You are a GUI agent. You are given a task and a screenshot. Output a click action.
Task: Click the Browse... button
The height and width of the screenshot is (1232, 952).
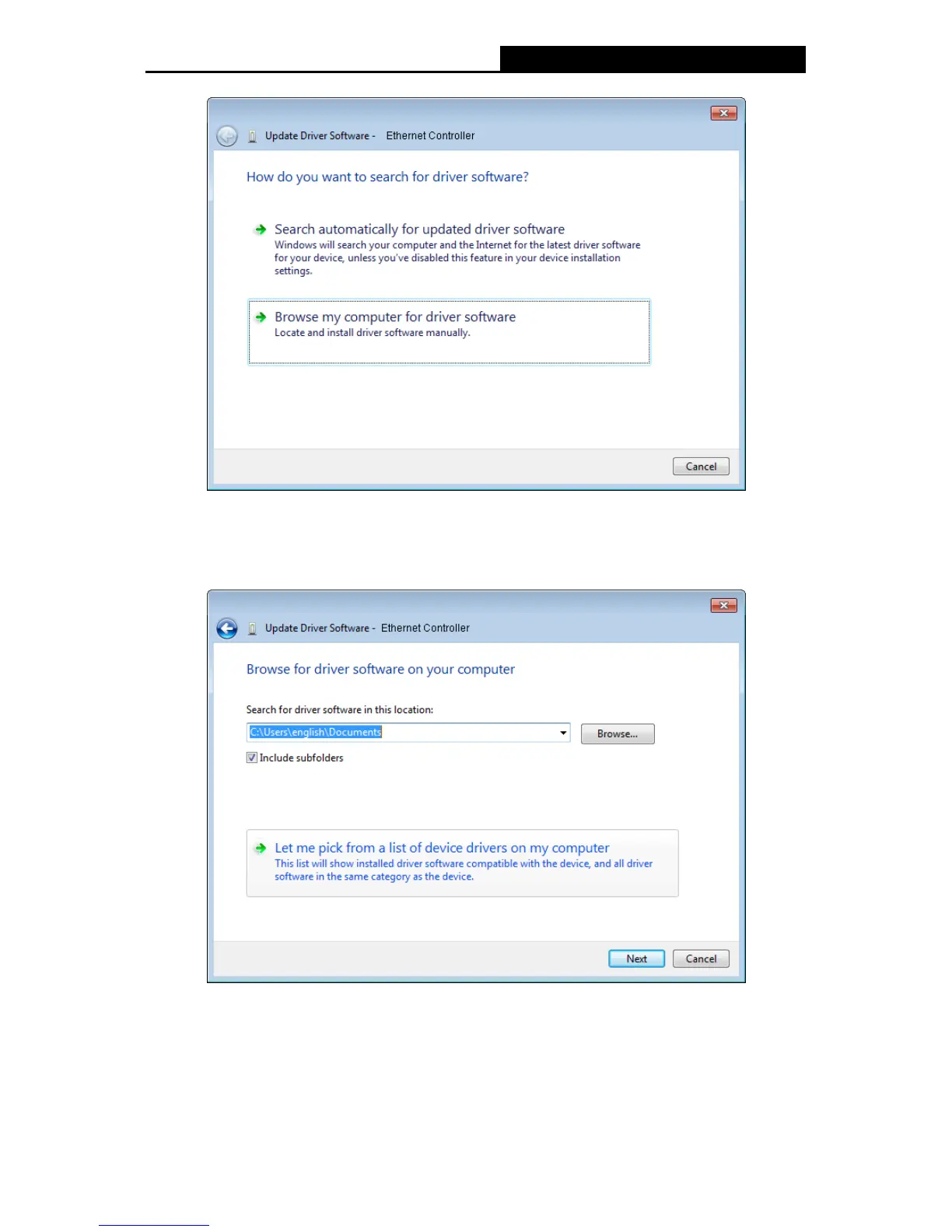618,733
